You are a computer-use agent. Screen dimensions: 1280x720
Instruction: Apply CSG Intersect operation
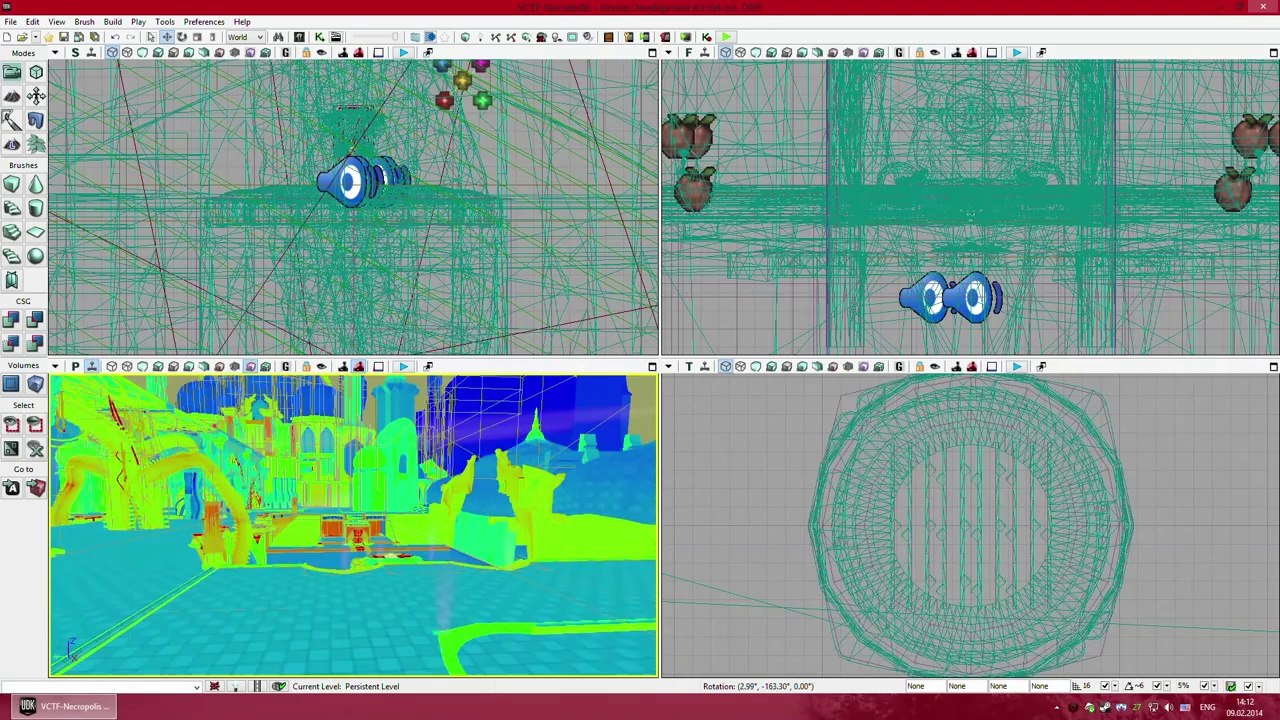(12, 344)
